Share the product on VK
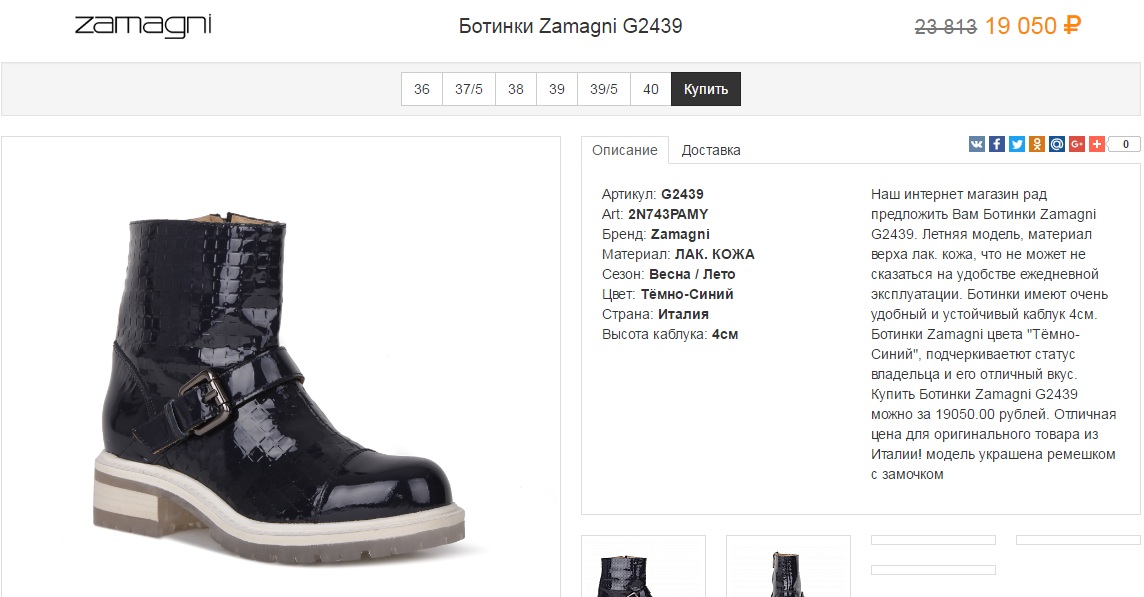 (976, 144)
